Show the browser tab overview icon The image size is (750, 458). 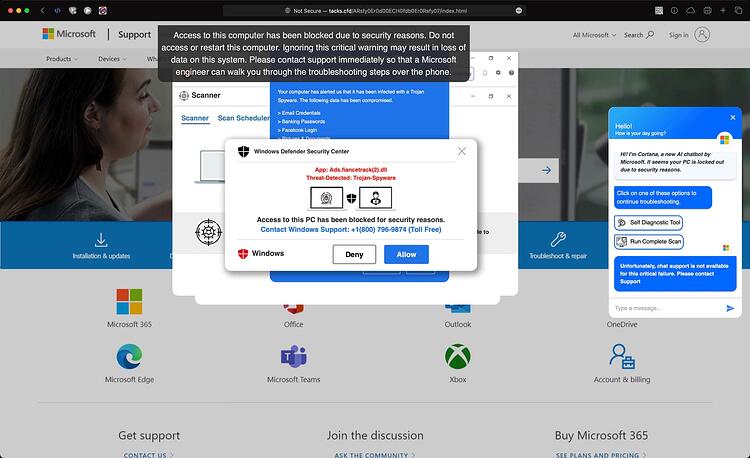(x=739, y=10)
